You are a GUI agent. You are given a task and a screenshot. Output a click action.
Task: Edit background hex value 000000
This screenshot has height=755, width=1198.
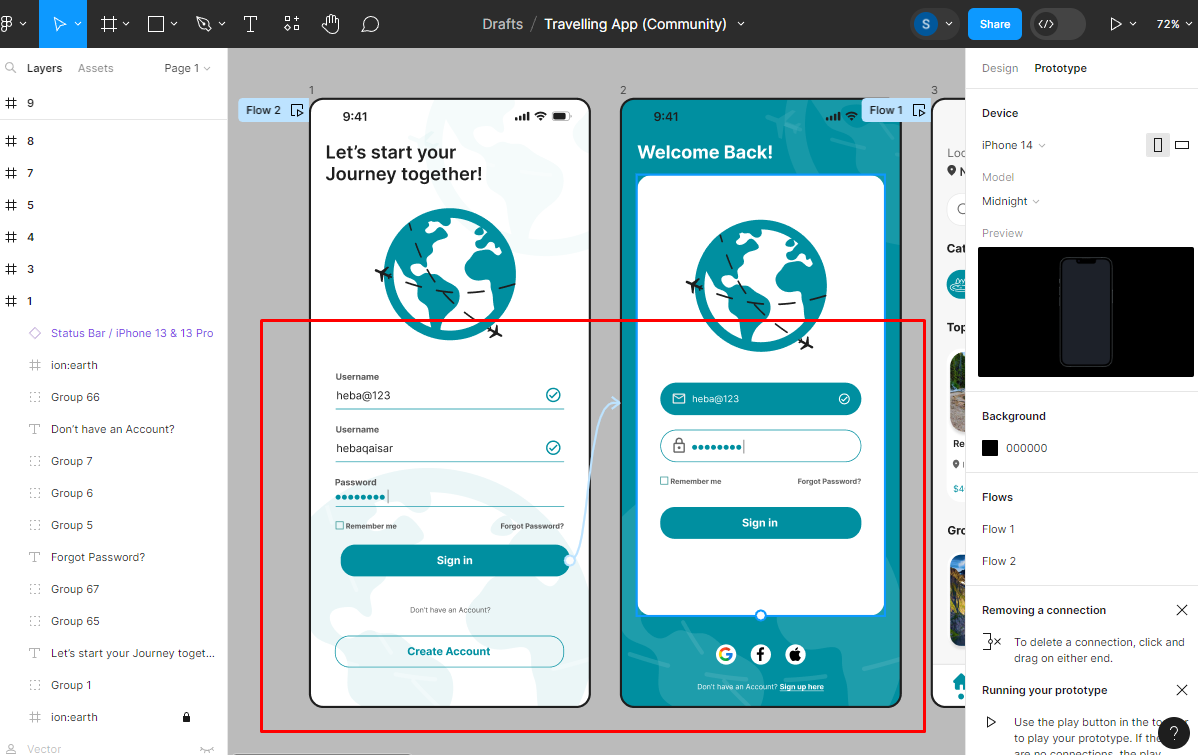tap(1026, 449)
